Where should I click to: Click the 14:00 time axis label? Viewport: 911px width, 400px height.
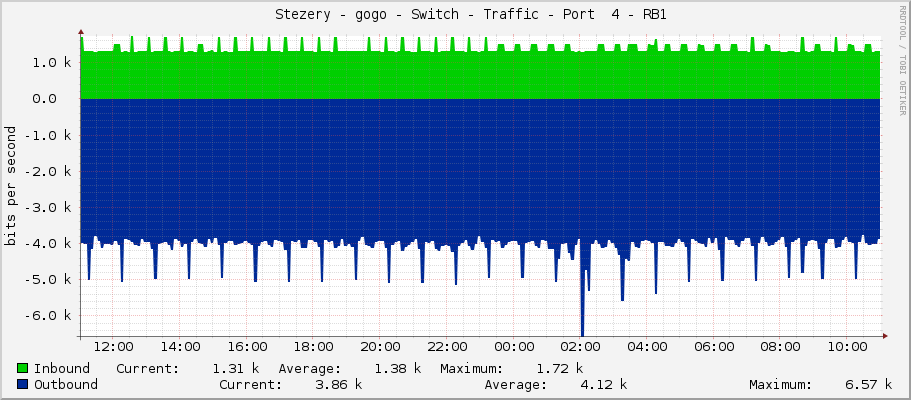(180, 347)
